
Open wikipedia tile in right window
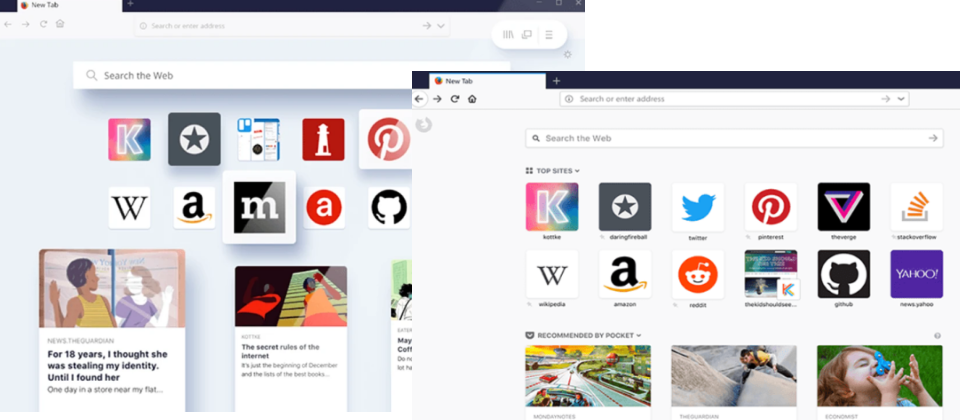[552, 274]
